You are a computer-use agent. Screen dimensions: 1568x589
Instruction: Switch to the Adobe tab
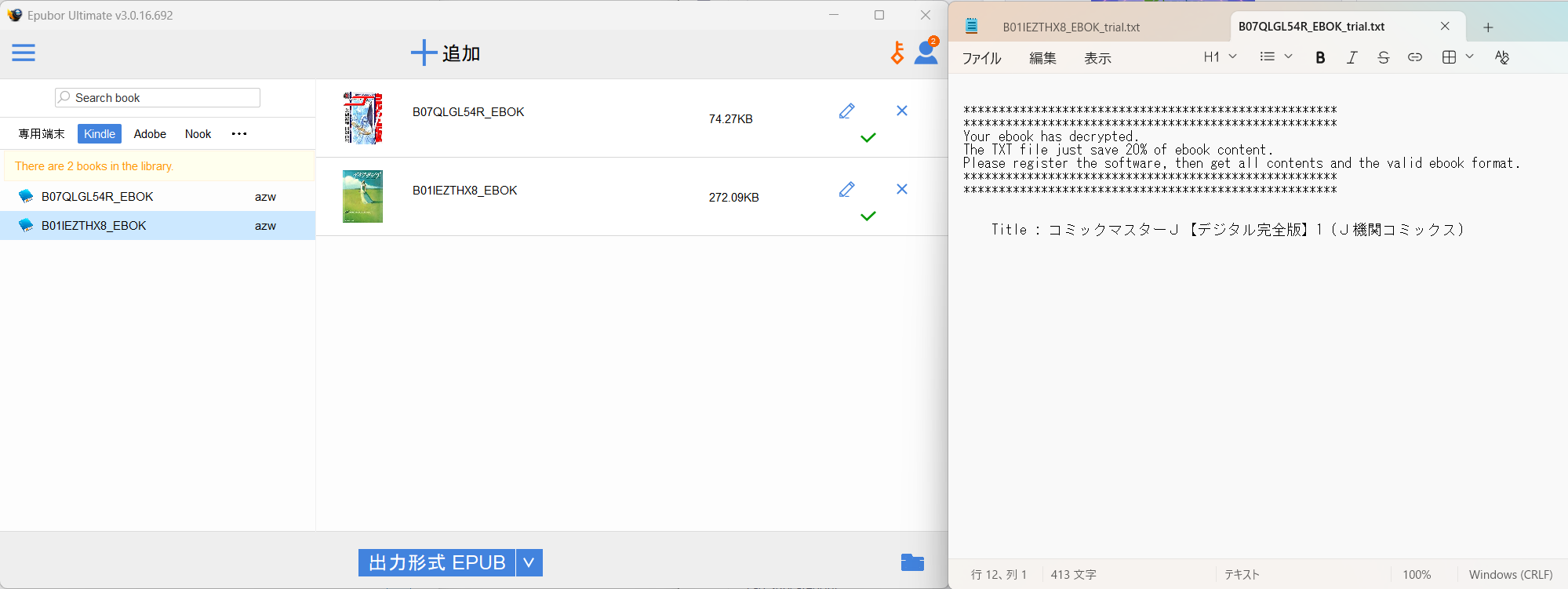tap(150, 133)
